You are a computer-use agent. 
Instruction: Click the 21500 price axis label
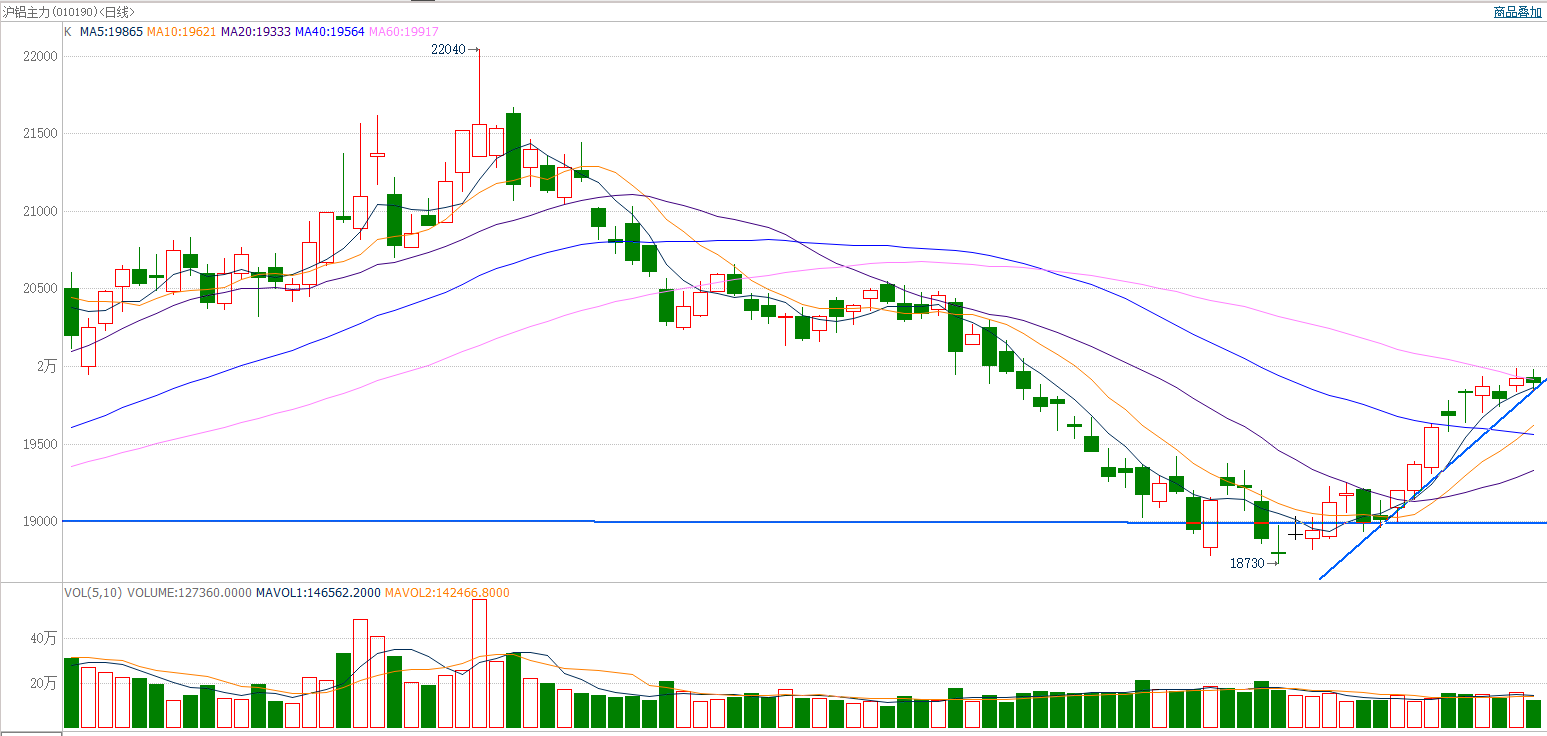(39, 134)
